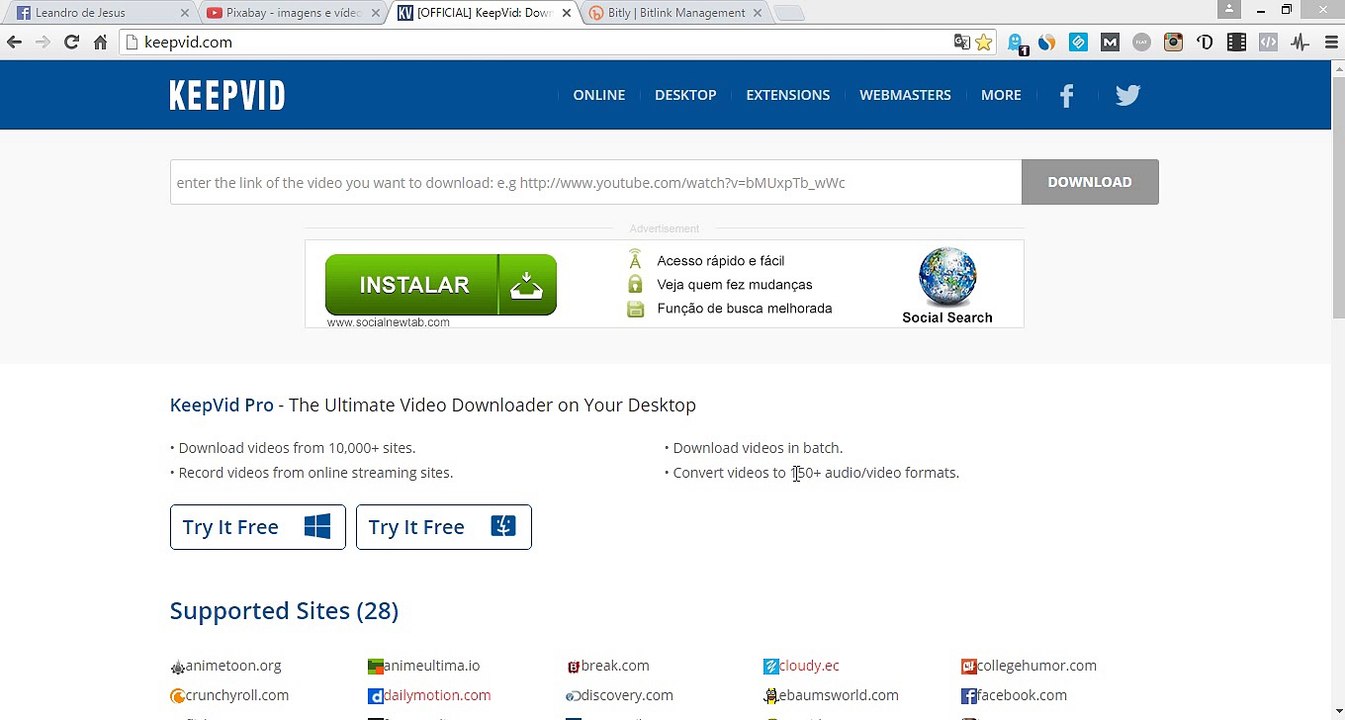The width and height of the screenshot is (1345, 720).
Task: Click the page vertical scrollbar thumb
Action: [x=1338, y=196]
